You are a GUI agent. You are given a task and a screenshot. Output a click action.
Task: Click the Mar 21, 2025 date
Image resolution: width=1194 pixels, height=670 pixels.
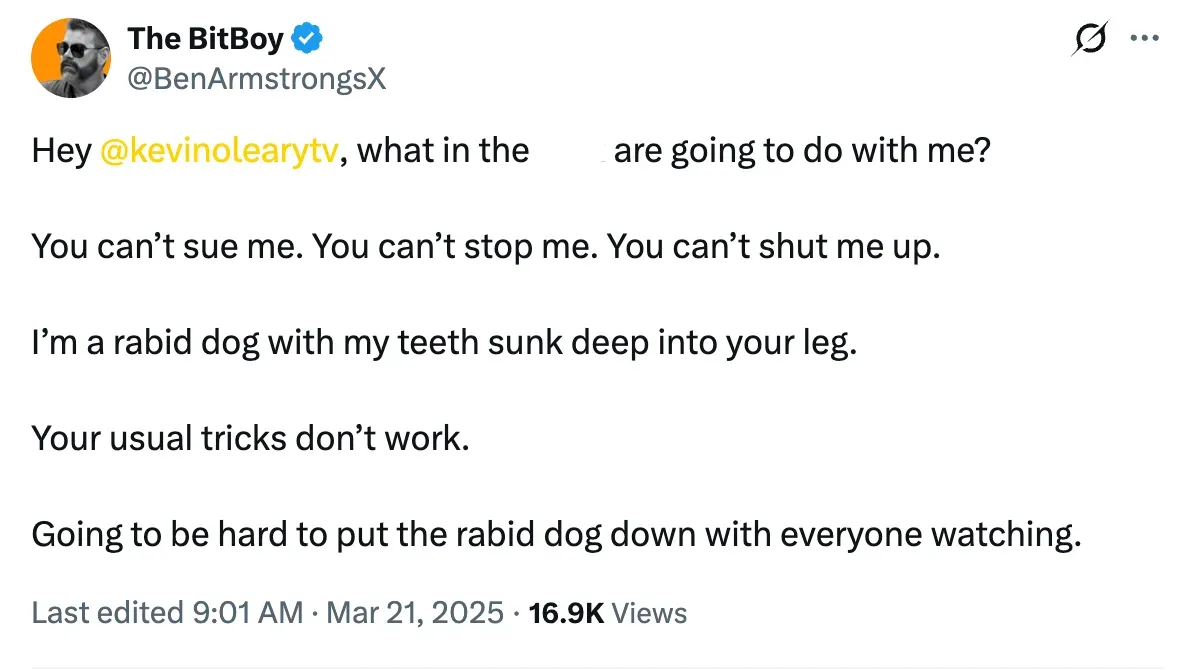pos(413,612)
